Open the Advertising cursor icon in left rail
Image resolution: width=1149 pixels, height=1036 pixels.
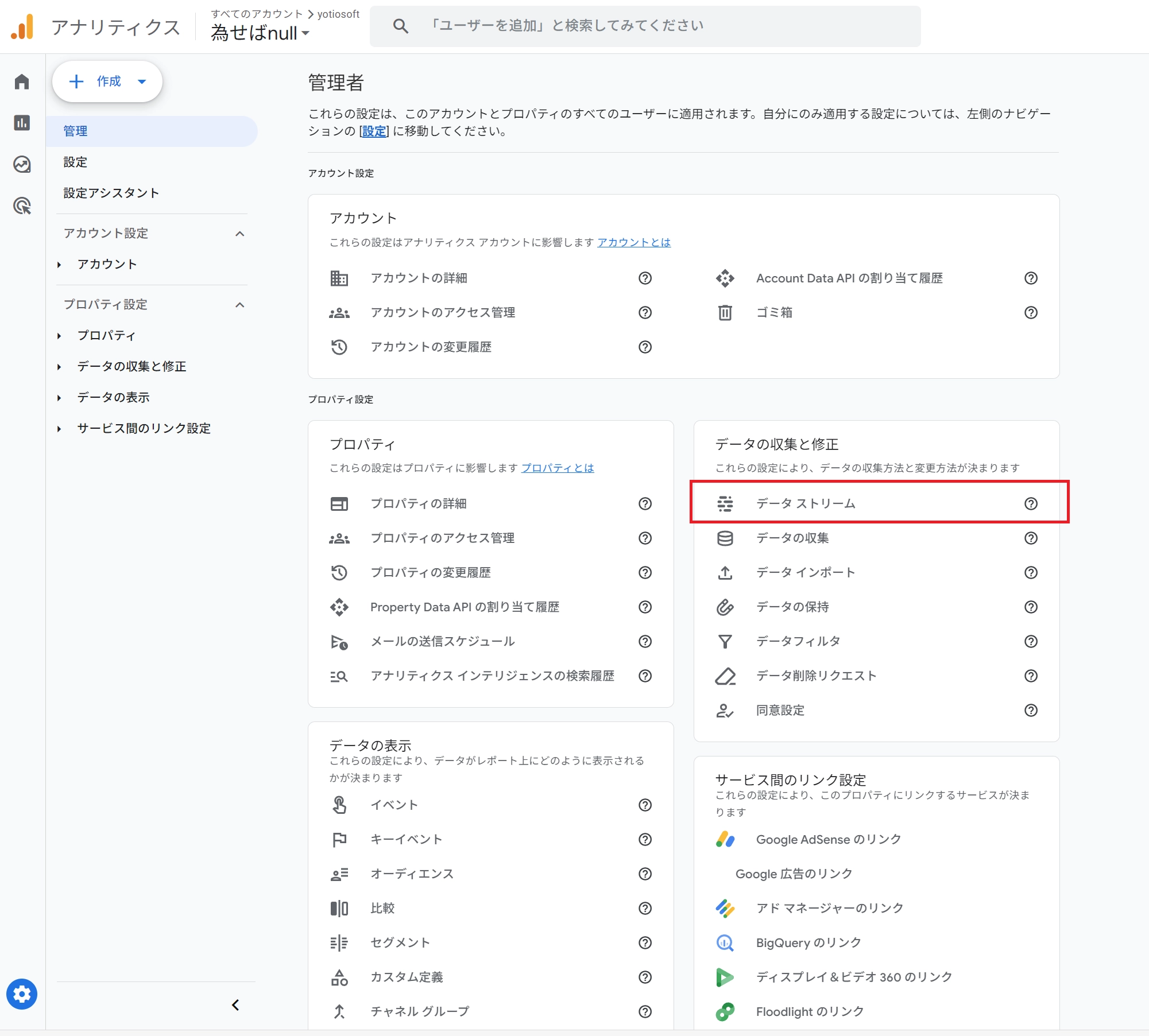click(x=22, y=205)
